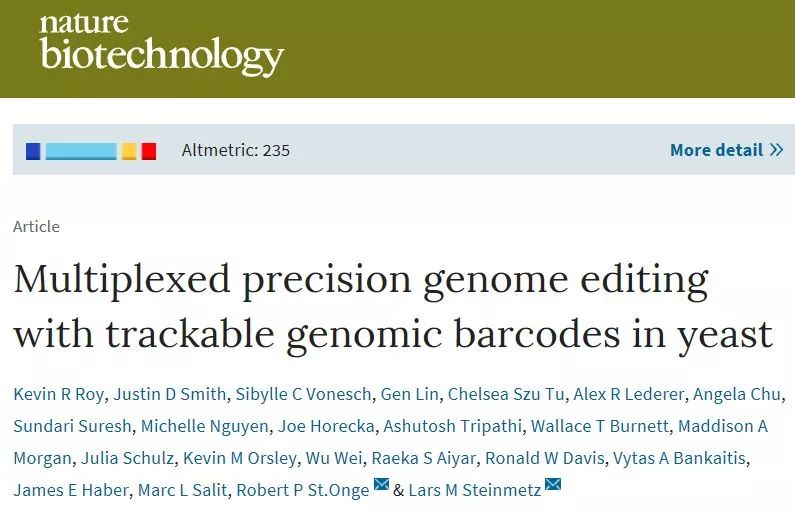Click author James E Haber
The image size is (795, 517).
click(x=71, y=490)
